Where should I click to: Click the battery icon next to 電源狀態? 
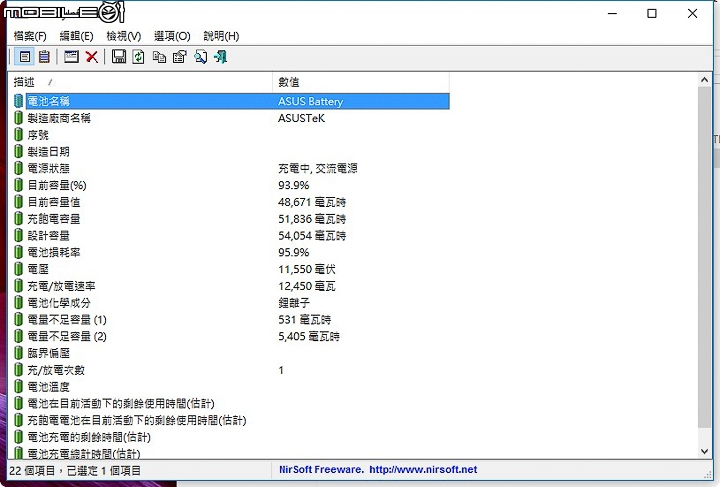click(x=18, y=168)
